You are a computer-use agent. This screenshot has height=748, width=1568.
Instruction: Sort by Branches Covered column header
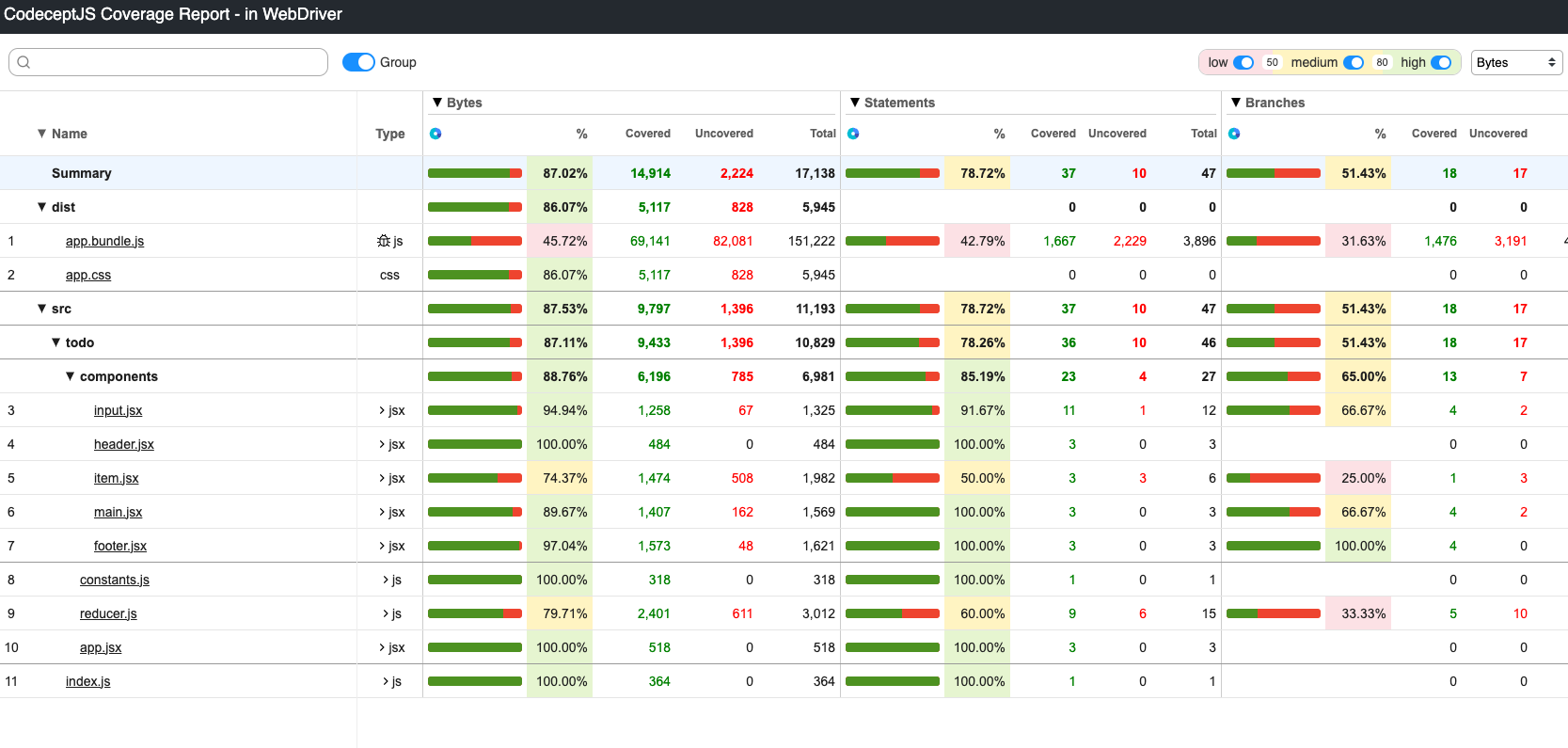tap(1434, 134)
